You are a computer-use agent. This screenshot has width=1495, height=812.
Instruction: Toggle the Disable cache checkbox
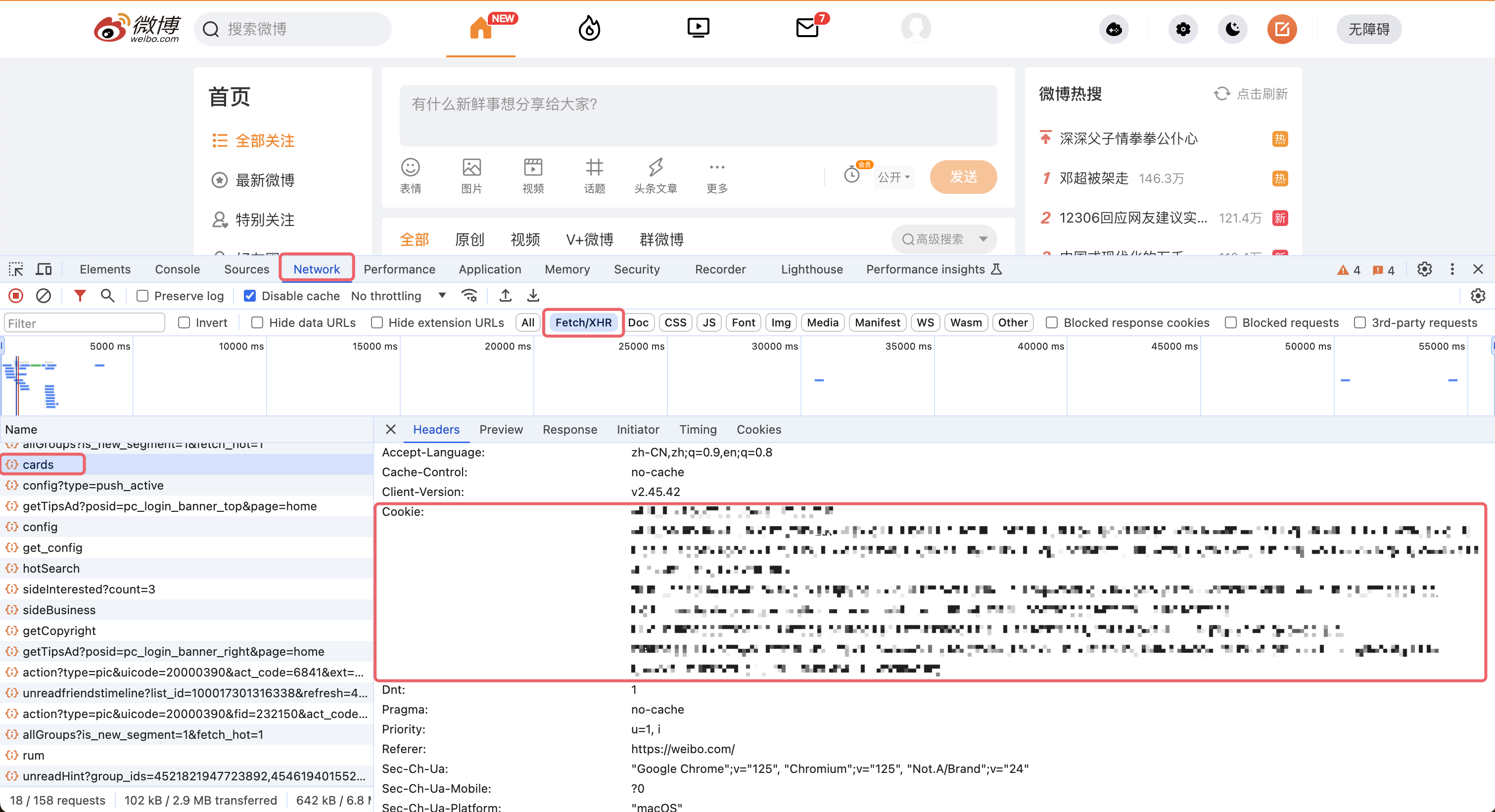click(x=249, y=296)
